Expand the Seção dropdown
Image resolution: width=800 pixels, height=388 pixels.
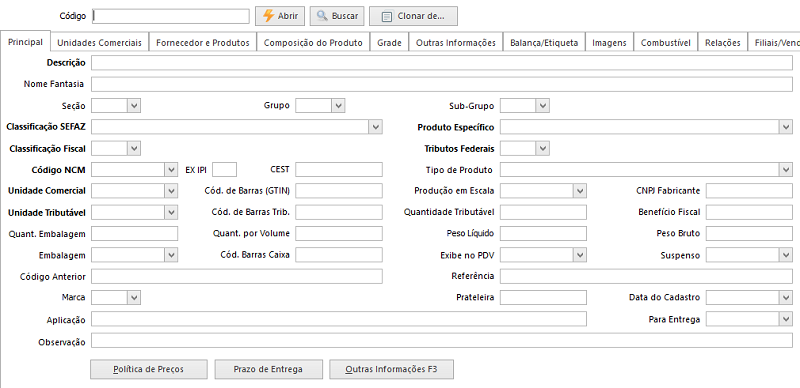pos(134,106)
